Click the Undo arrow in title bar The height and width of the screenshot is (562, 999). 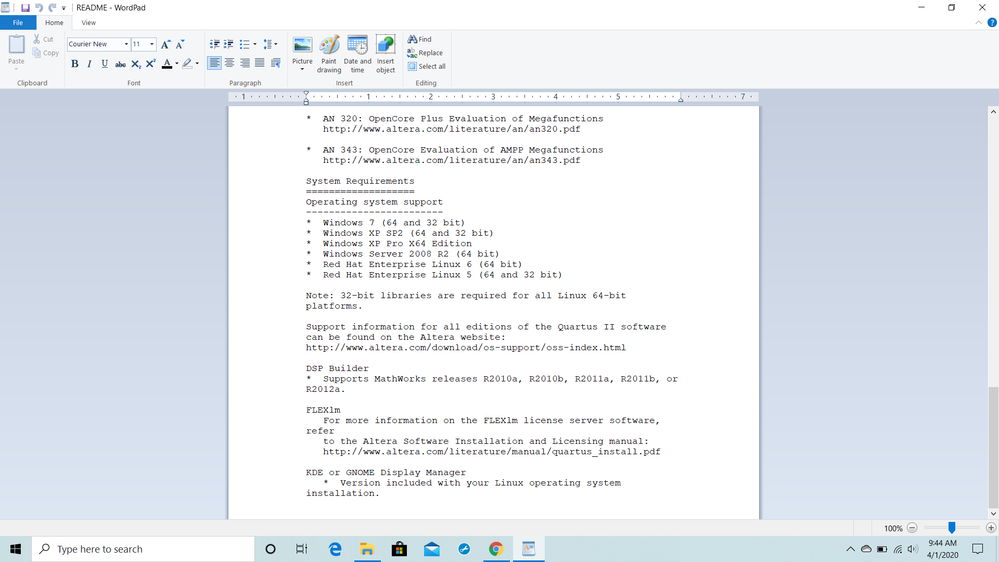pos(39,8)
